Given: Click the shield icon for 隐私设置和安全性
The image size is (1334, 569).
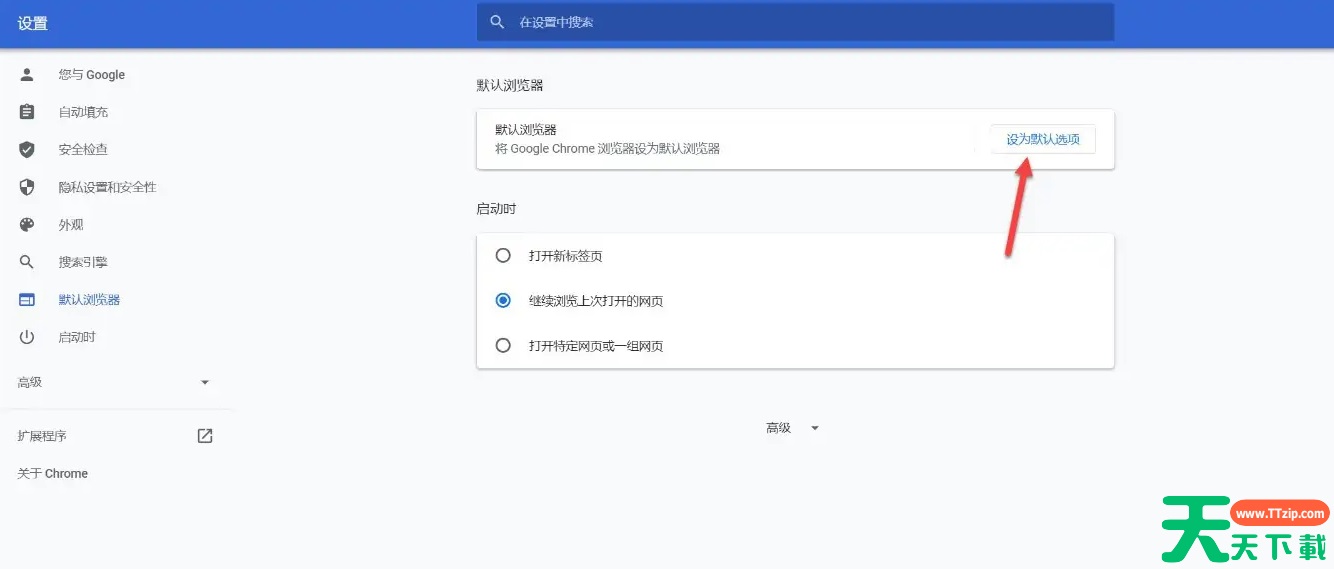Looking at the screenshot, I should pos(27,187).
